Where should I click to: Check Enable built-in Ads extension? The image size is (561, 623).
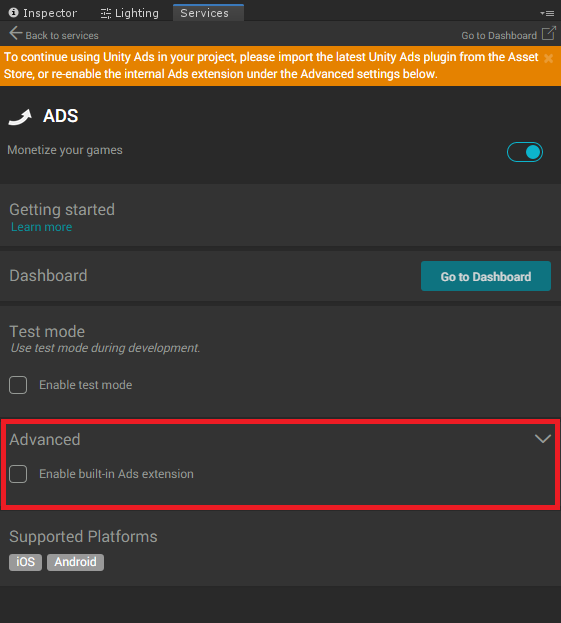tap(18, 474)
